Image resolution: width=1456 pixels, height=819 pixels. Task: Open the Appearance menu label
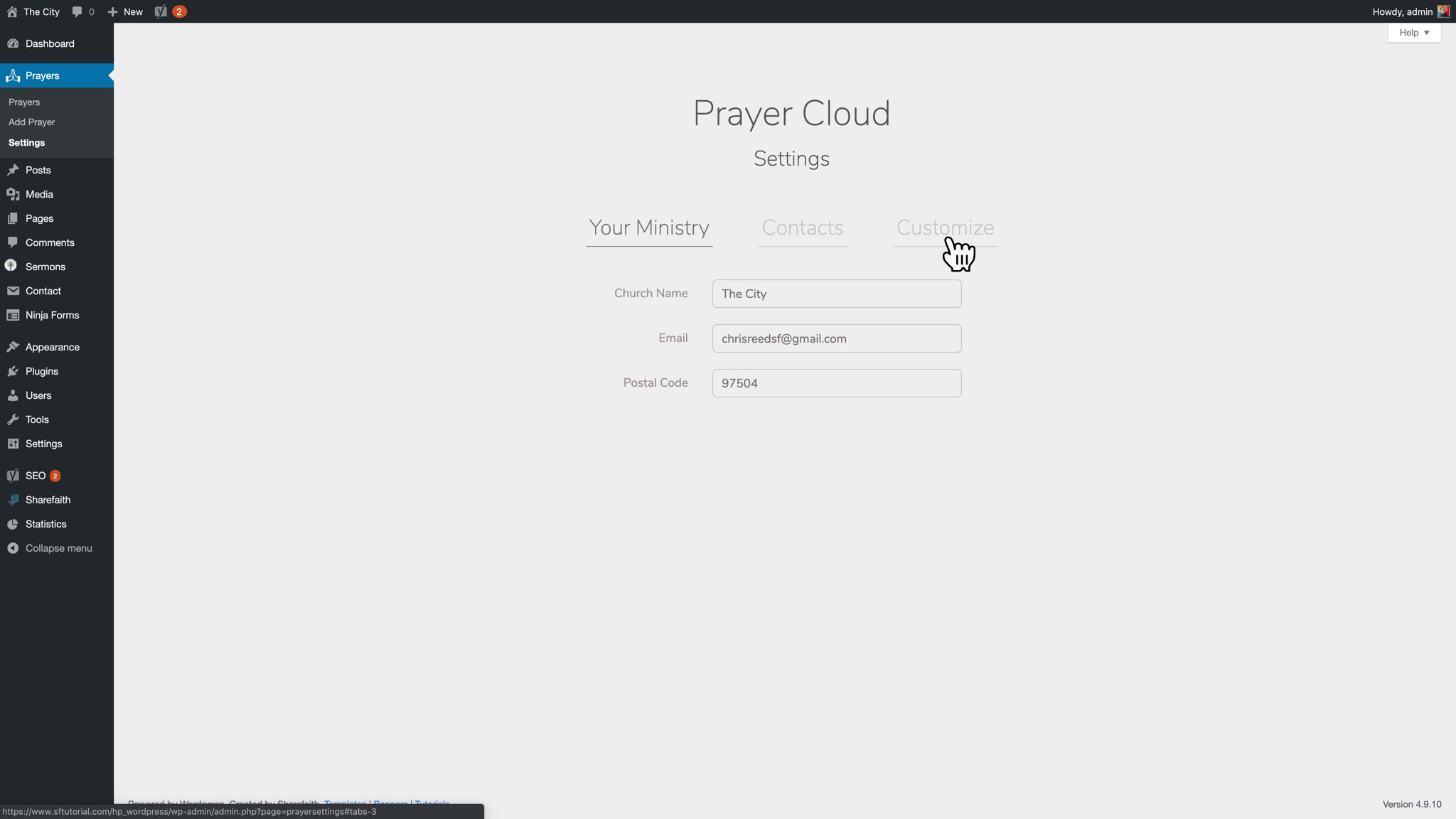53,347
